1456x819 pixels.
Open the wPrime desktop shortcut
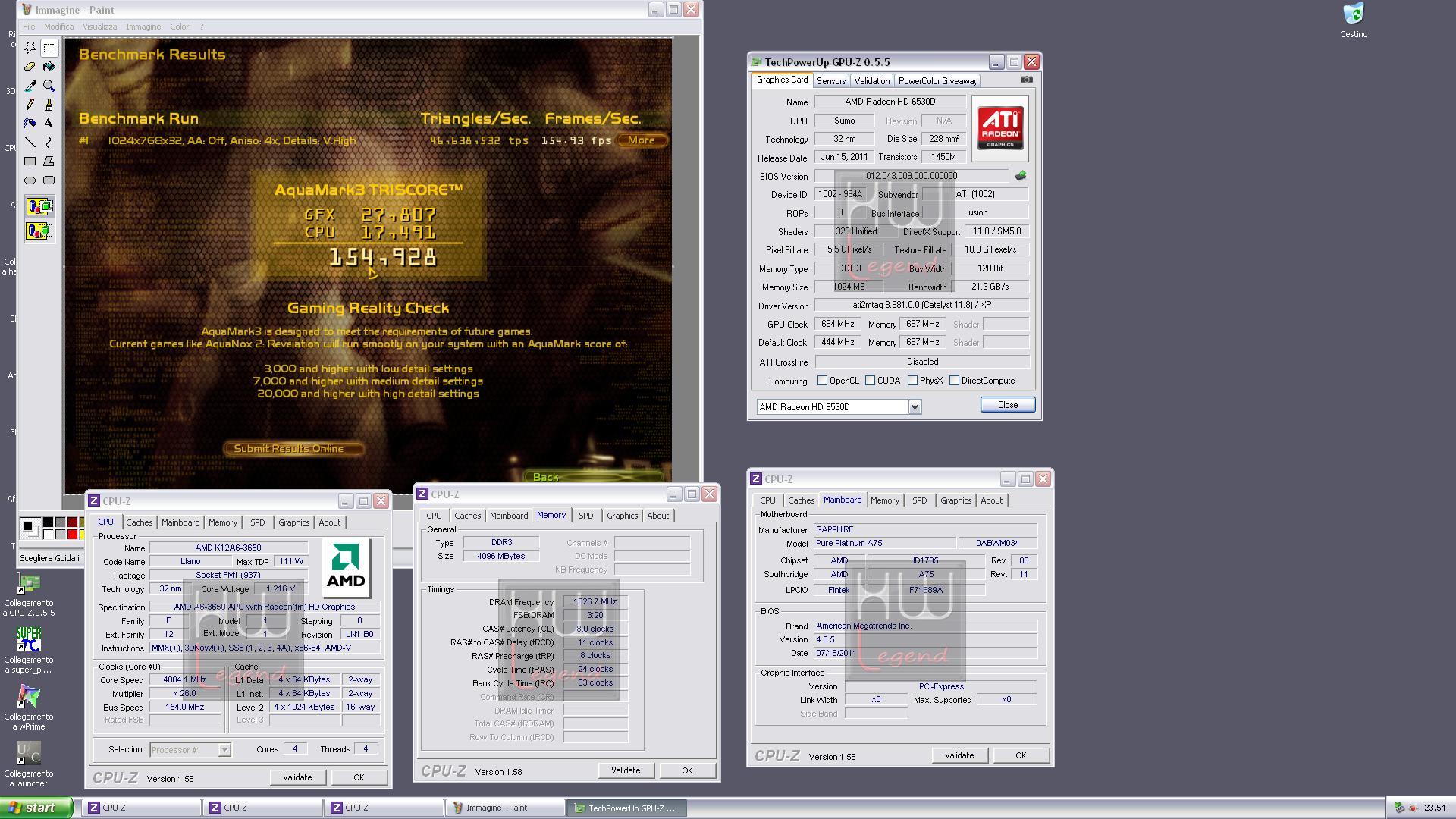[29, 707]
